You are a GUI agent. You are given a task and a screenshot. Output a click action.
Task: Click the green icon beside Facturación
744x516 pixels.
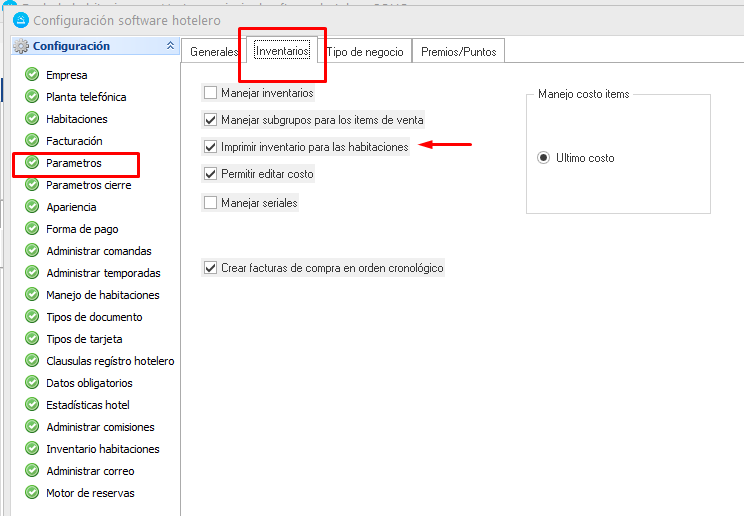32,141
